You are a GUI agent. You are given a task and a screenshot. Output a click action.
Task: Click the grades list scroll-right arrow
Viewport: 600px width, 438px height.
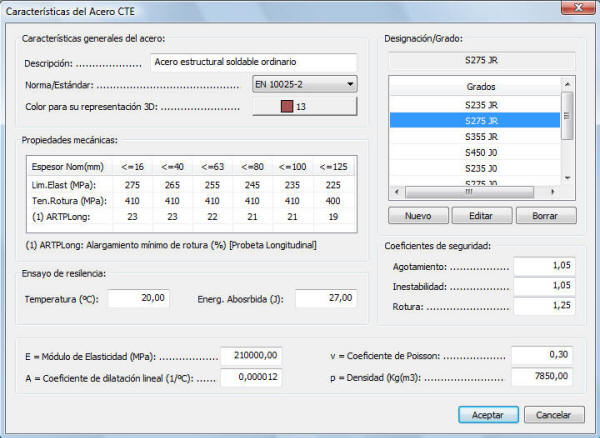pos(553,192)
